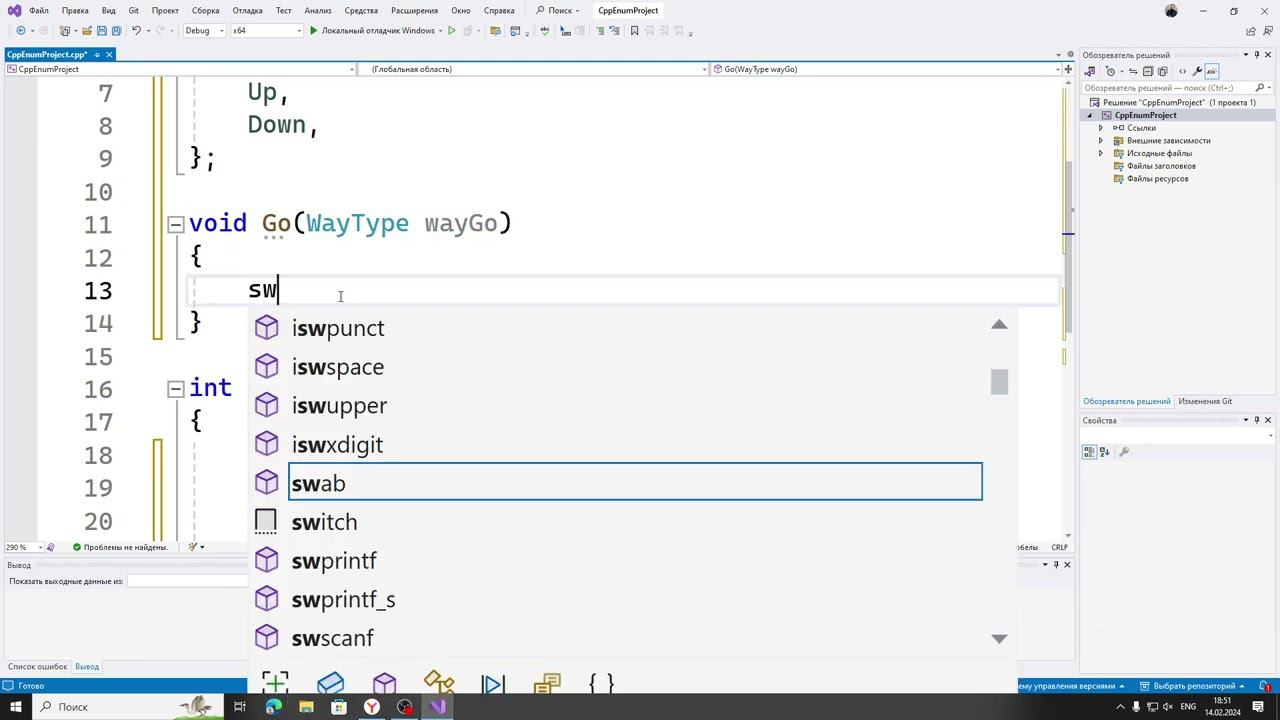Toggle the yellow class filter in IntelliSense bar

pos(439,684)
